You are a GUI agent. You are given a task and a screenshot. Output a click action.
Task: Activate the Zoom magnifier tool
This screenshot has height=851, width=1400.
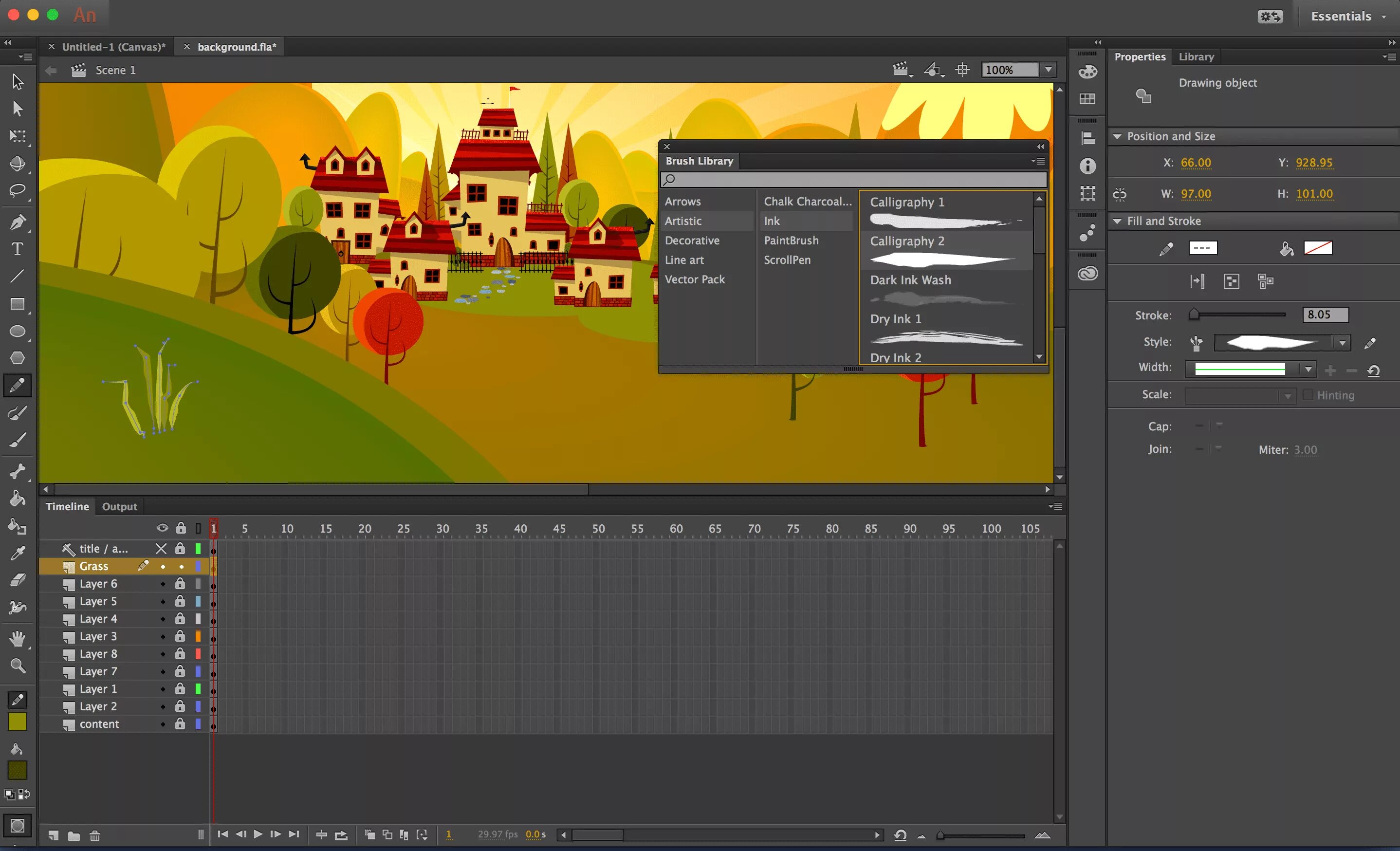click(x=17, y=666)
